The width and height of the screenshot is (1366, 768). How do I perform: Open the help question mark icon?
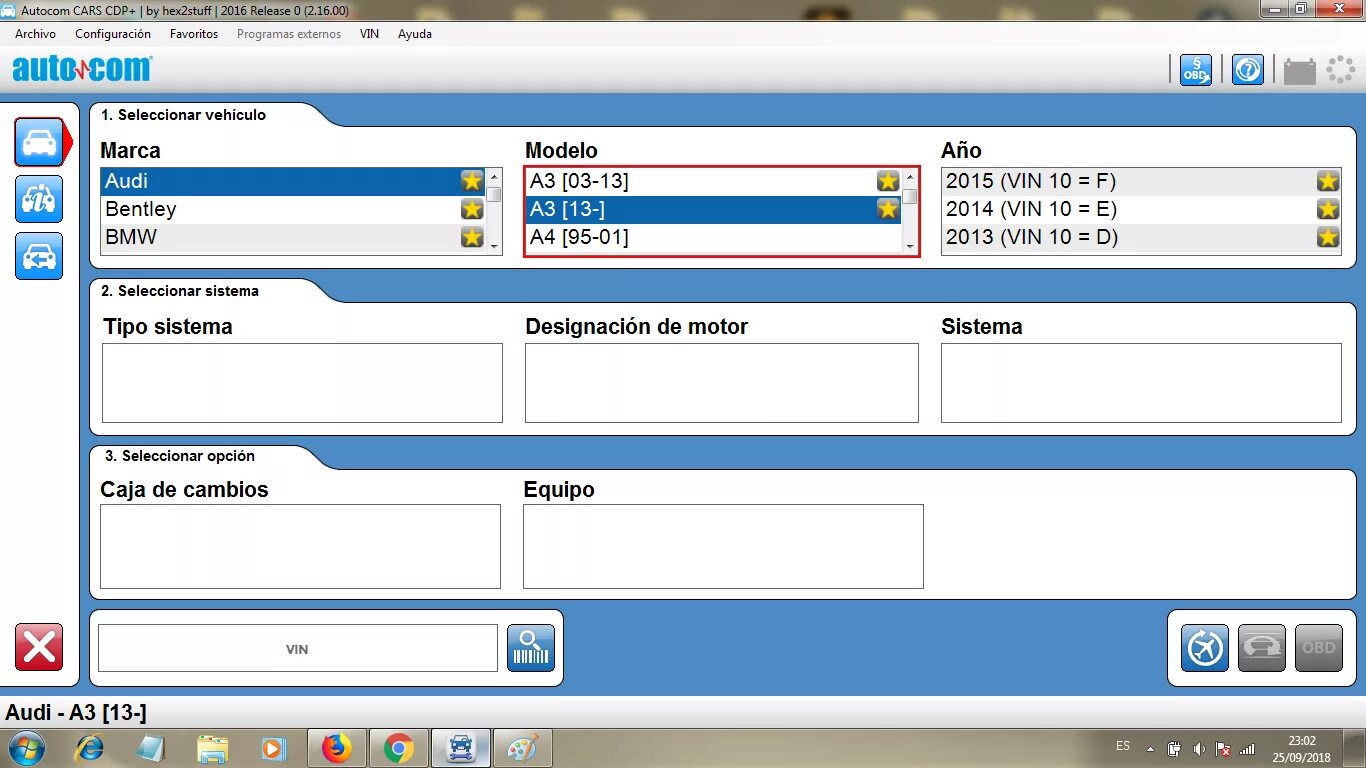(1248, 70)
